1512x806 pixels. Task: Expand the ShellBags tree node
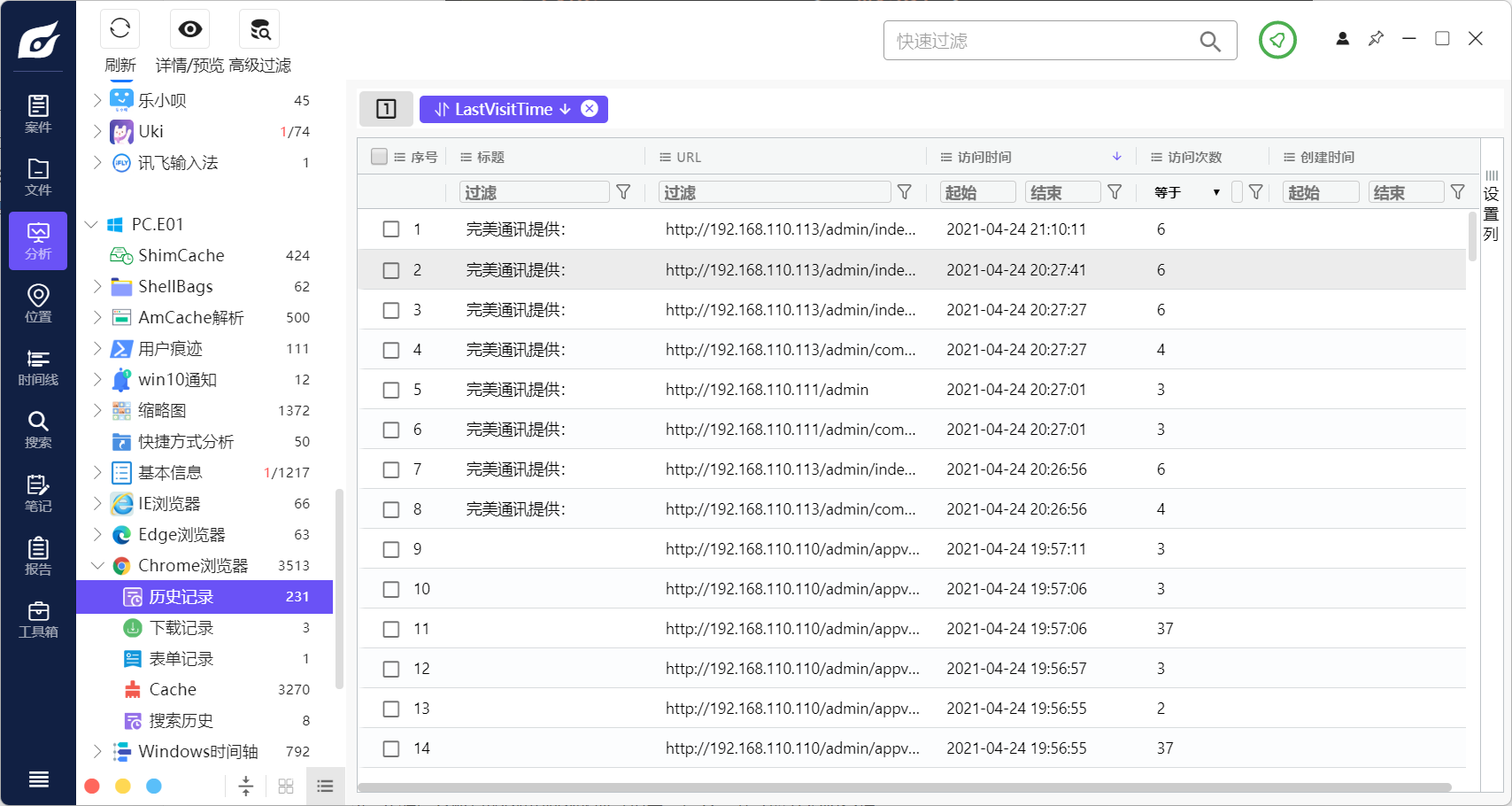point(97,286)
